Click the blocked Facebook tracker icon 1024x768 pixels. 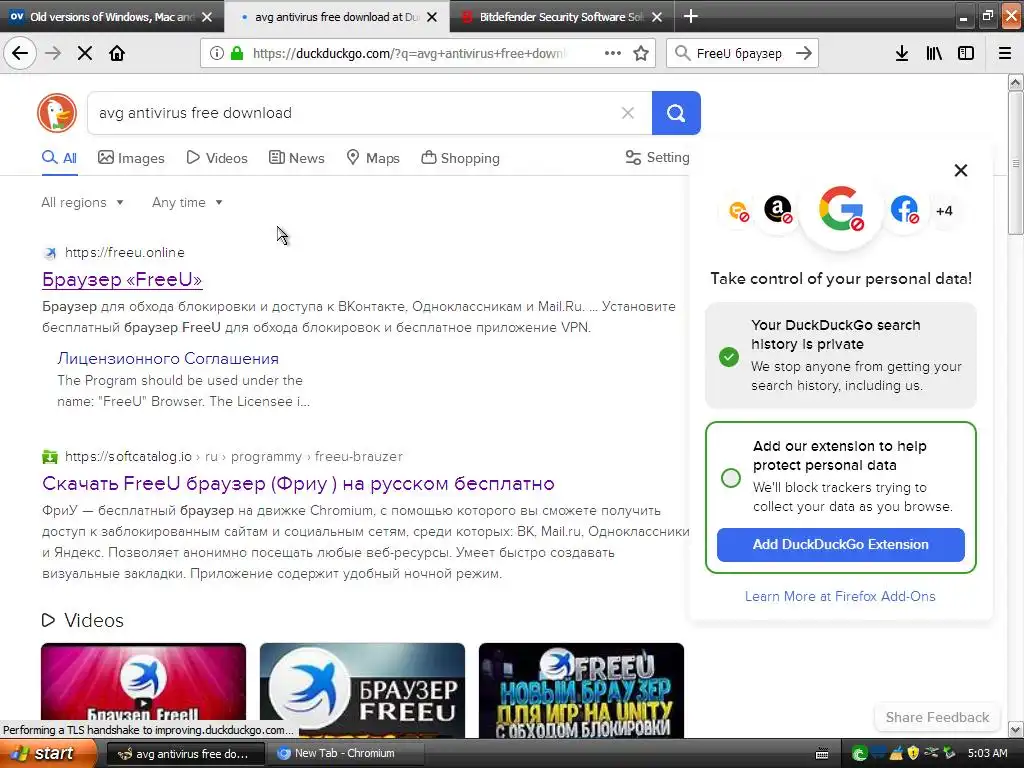click(904, 210)
